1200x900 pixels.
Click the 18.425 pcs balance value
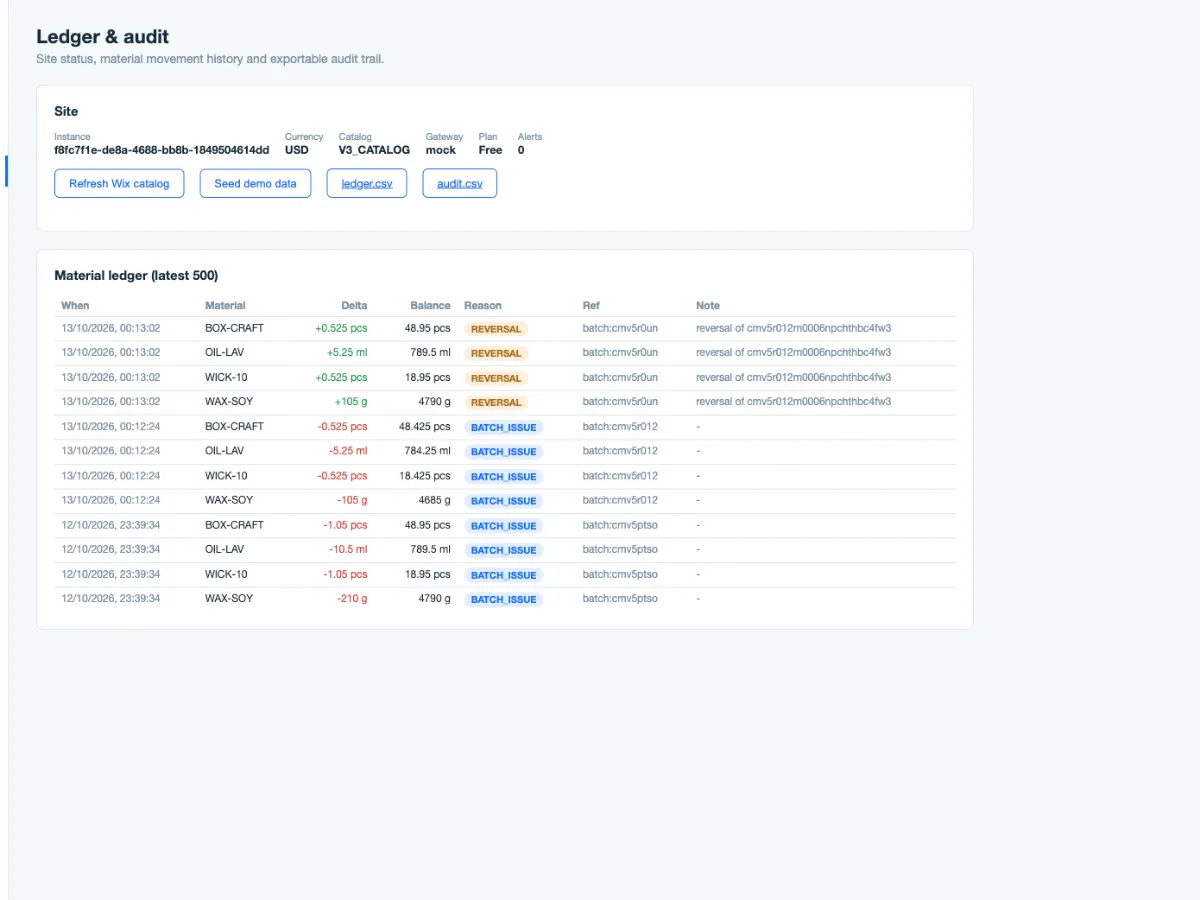(424, 476)
